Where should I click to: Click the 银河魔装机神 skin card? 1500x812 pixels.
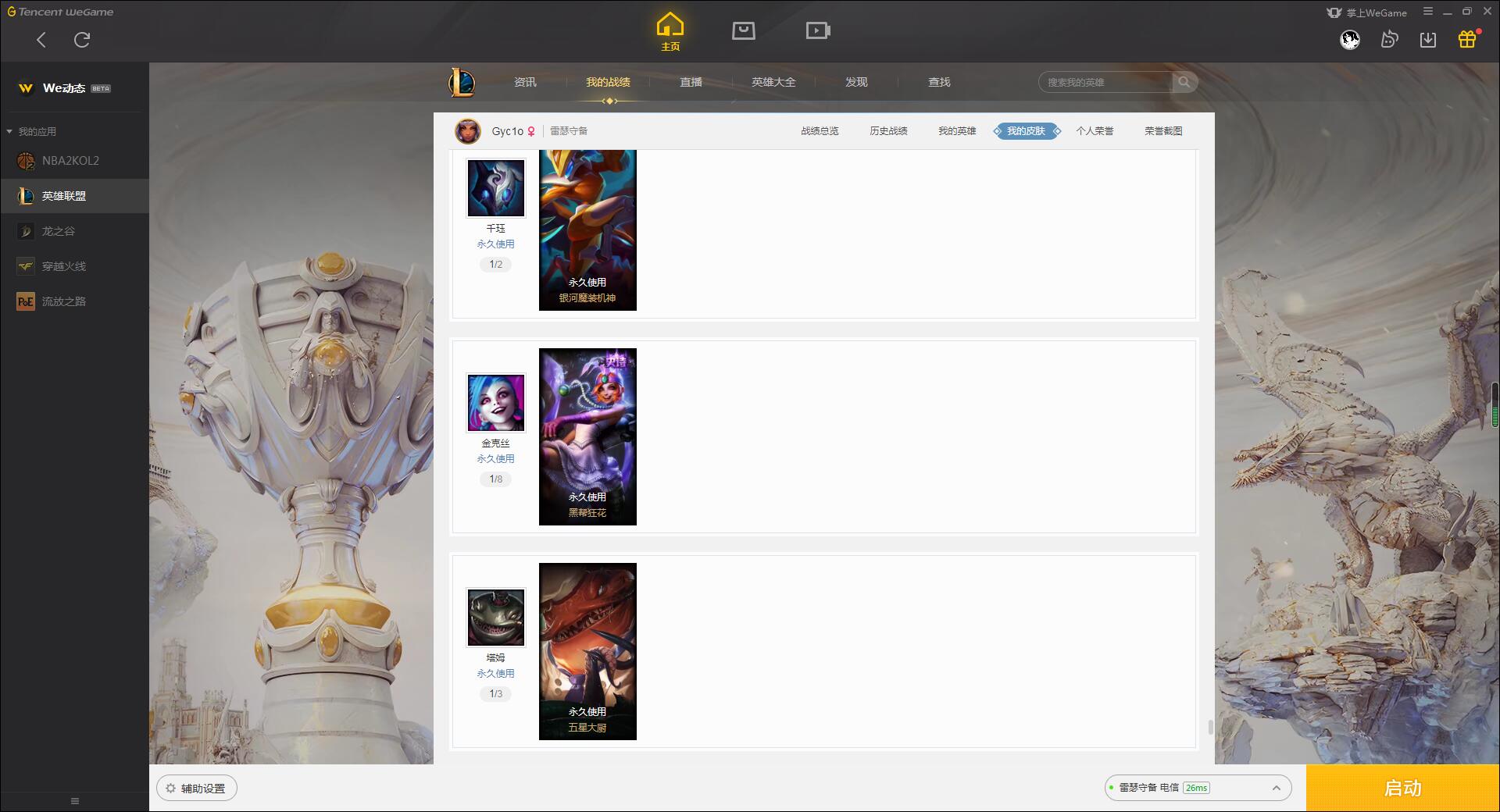pyautogui.click(x=587, y=230)
